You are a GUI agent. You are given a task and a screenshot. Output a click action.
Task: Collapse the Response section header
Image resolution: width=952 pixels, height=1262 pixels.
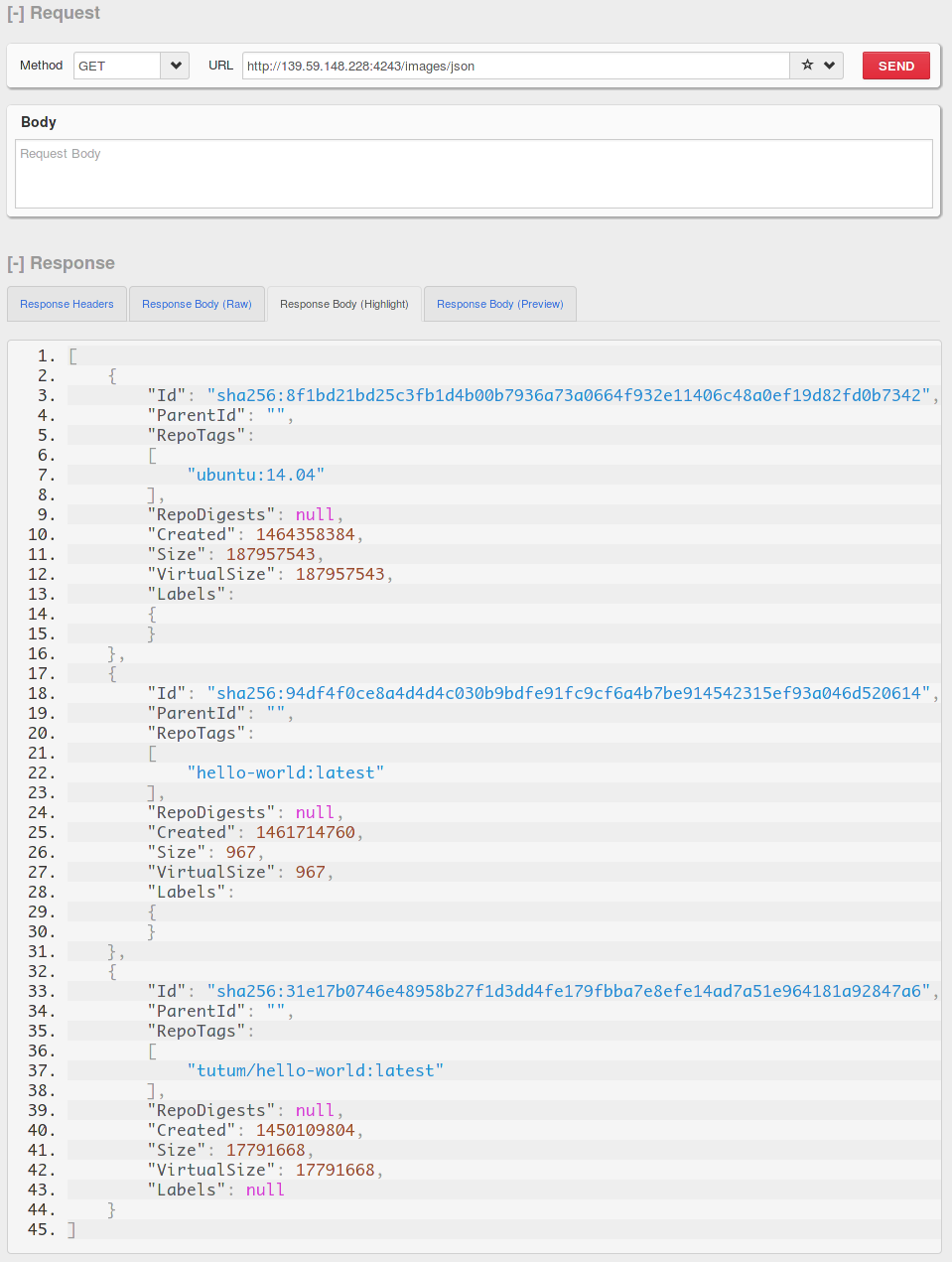[61, 263]
